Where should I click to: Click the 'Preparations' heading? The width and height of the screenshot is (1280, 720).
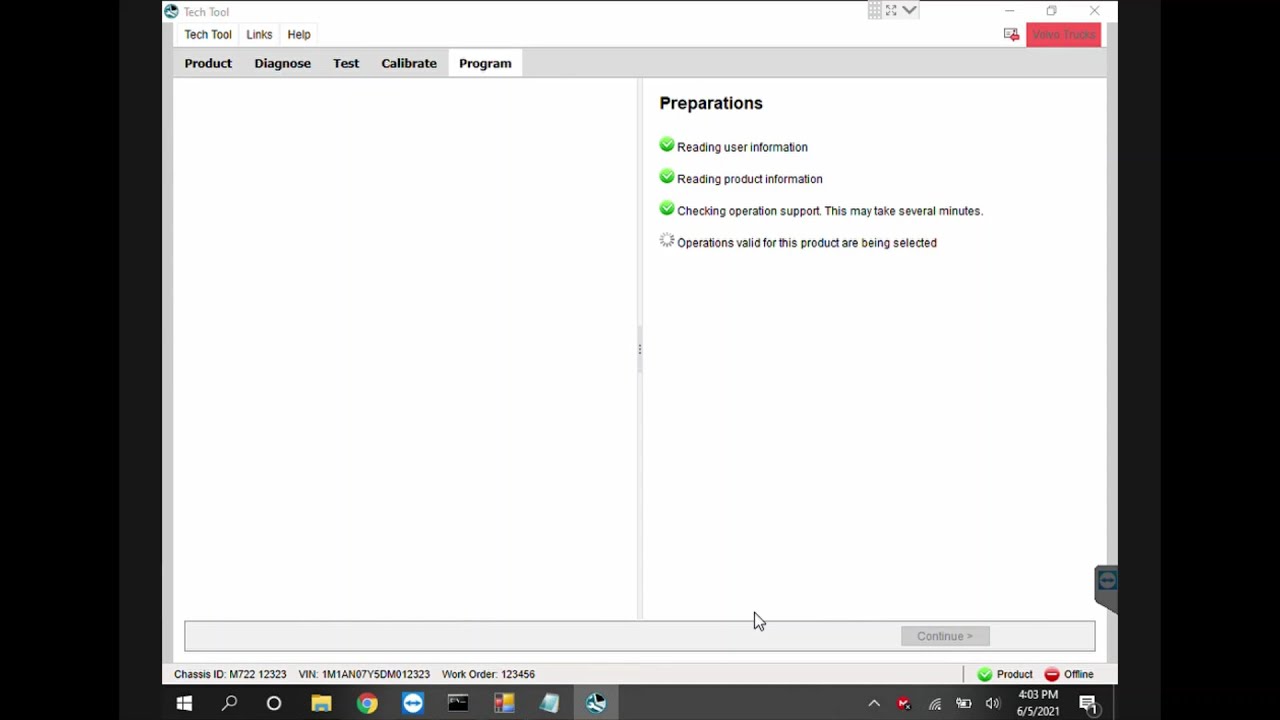(x=711, y=103)
